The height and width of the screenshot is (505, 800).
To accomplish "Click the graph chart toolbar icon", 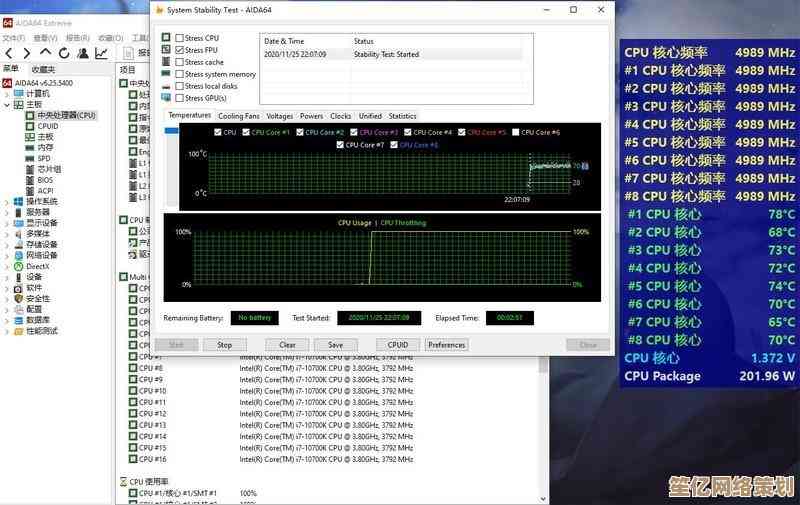I will 102,53.
